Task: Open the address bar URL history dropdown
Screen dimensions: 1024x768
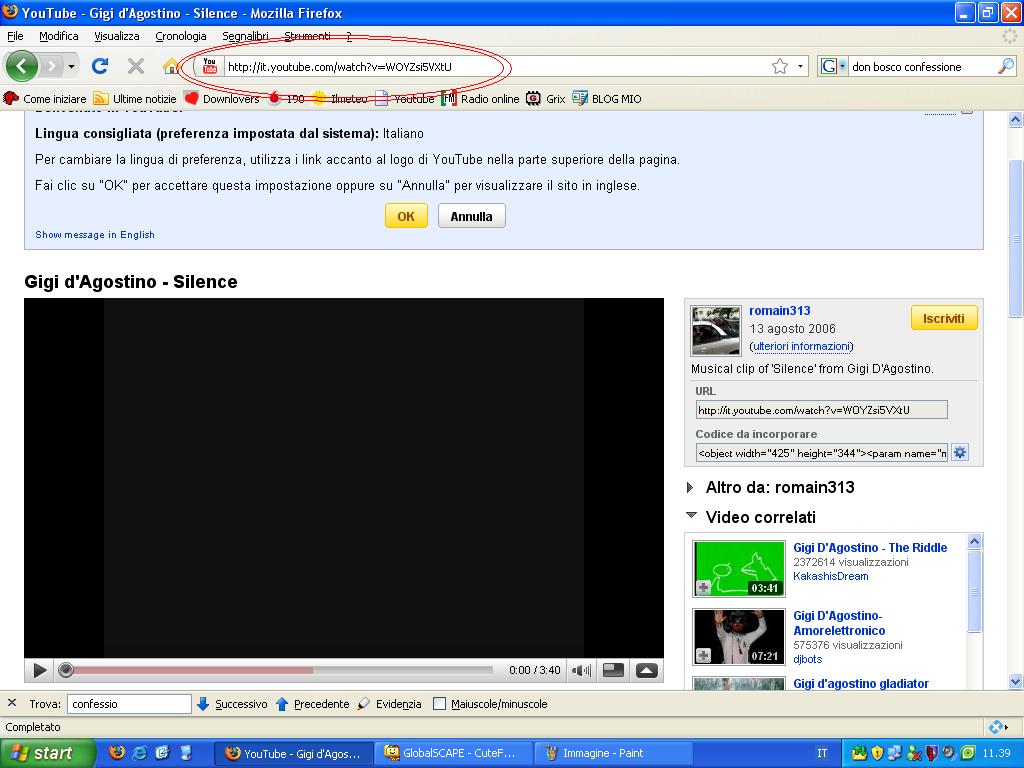Action: (x=800, y=66)
